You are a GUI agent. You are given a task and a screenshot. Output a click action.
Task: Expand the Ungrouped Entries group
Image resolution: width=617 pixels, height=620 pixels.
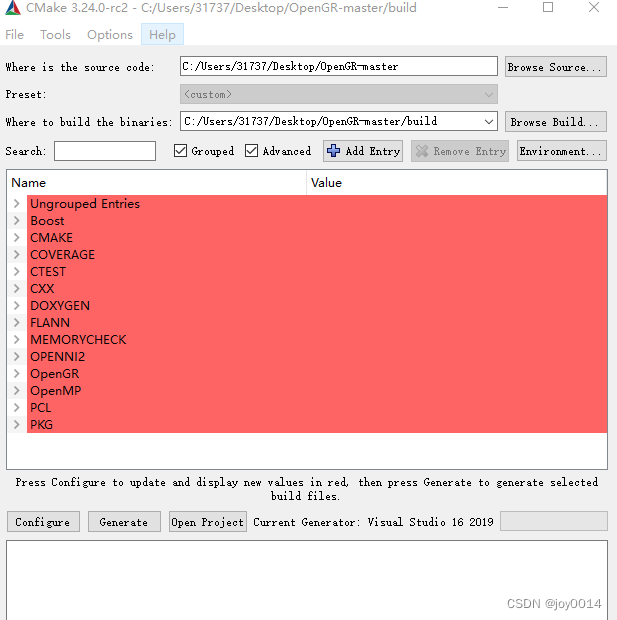tap(17, 204)
